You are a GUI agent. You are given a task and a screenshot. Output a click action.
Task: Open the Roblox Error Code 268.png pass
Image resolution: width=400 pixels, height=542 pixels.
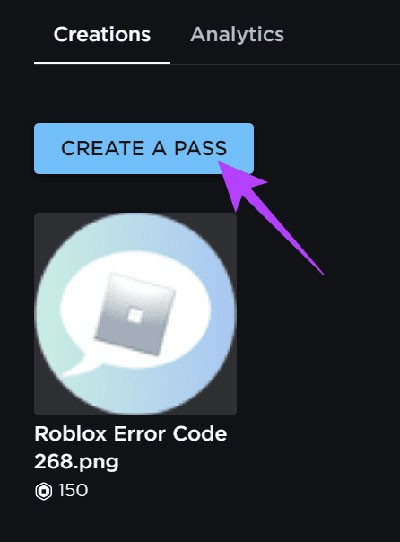pos(131,447)
